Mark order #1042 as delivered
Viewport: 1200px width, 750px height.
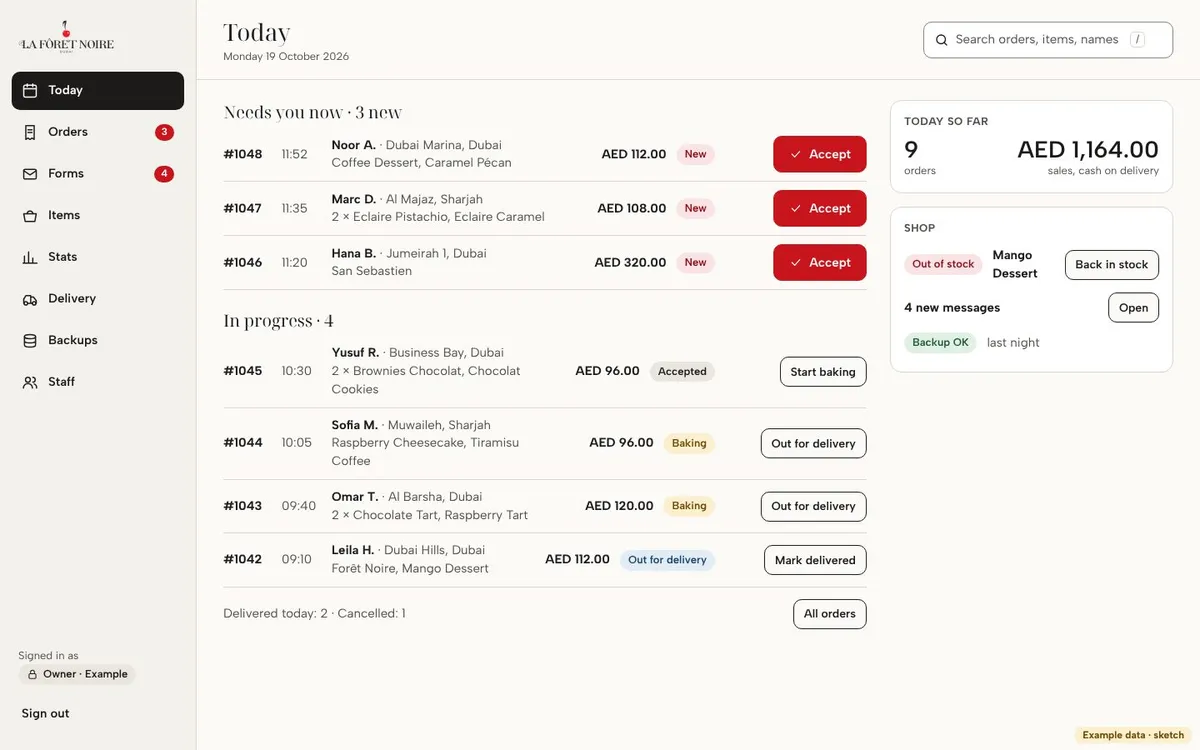815,560
